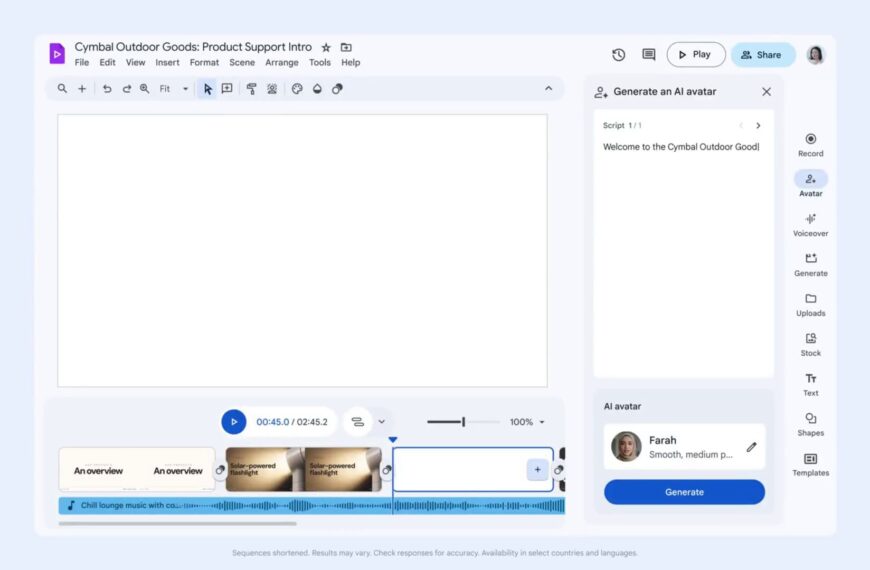
Task: Close the Generate an AI avatar panel
Action: coord(766,91)
